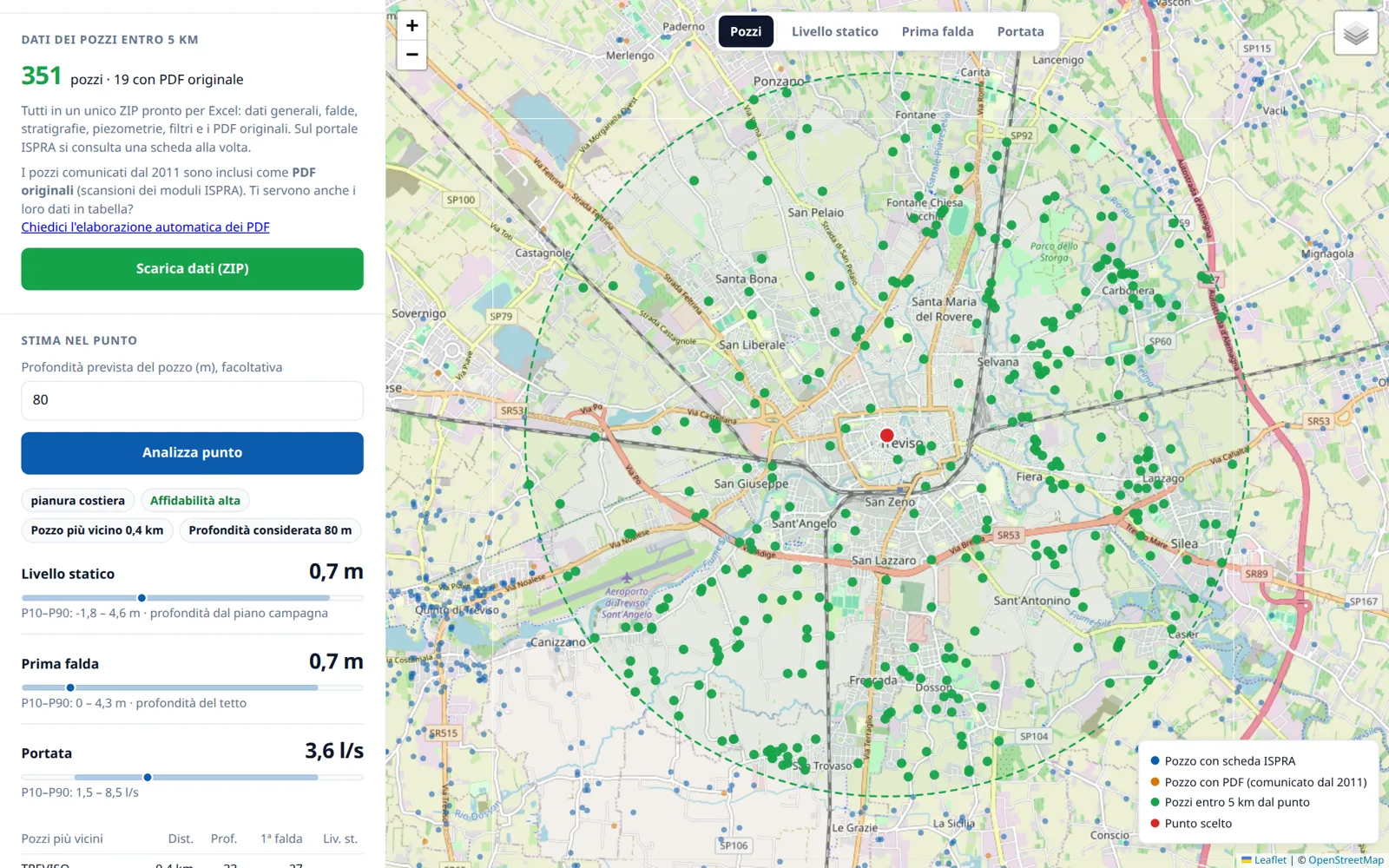This screenshot has width=1389, height=868.
Task: Click the 'Carbonera' map label
Action: [x=1128, y=291]
